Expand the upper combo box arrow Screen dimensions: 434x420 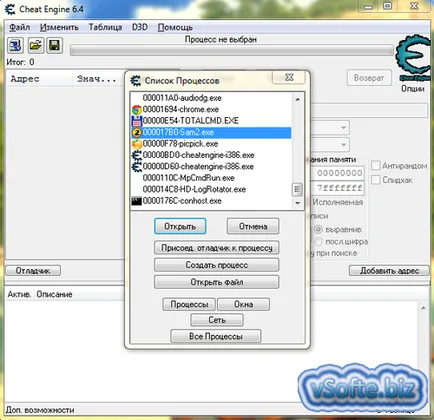(343, 128)
